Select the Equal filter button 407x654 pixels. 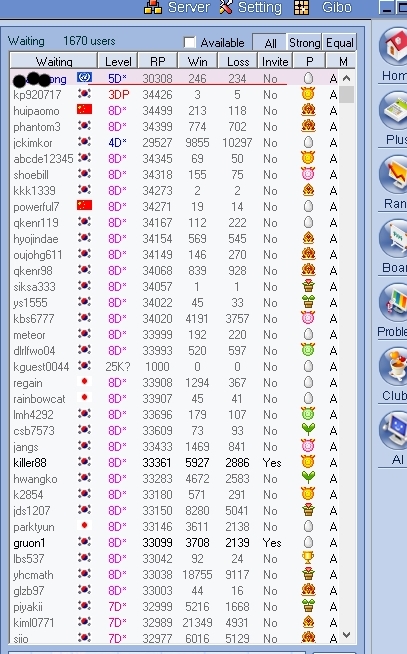(x=339, y=43)
